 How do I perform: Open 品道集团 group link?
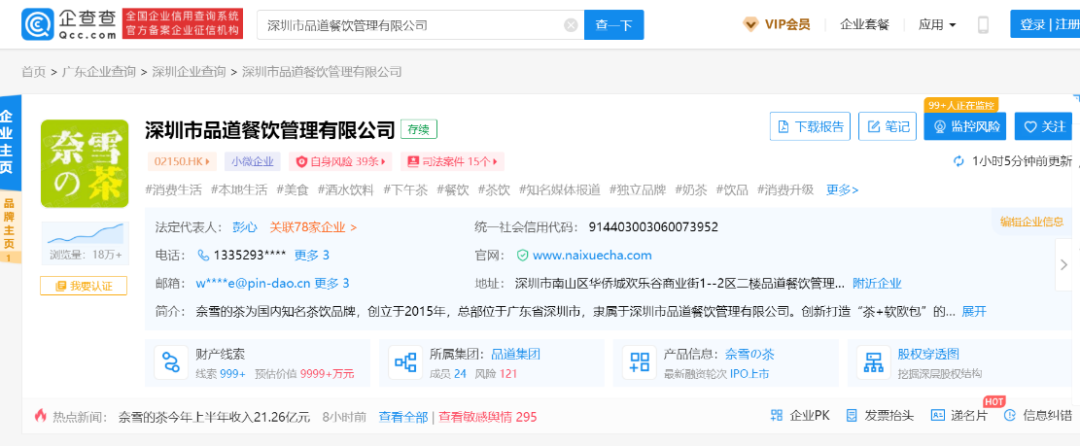(x=515, y=354)
